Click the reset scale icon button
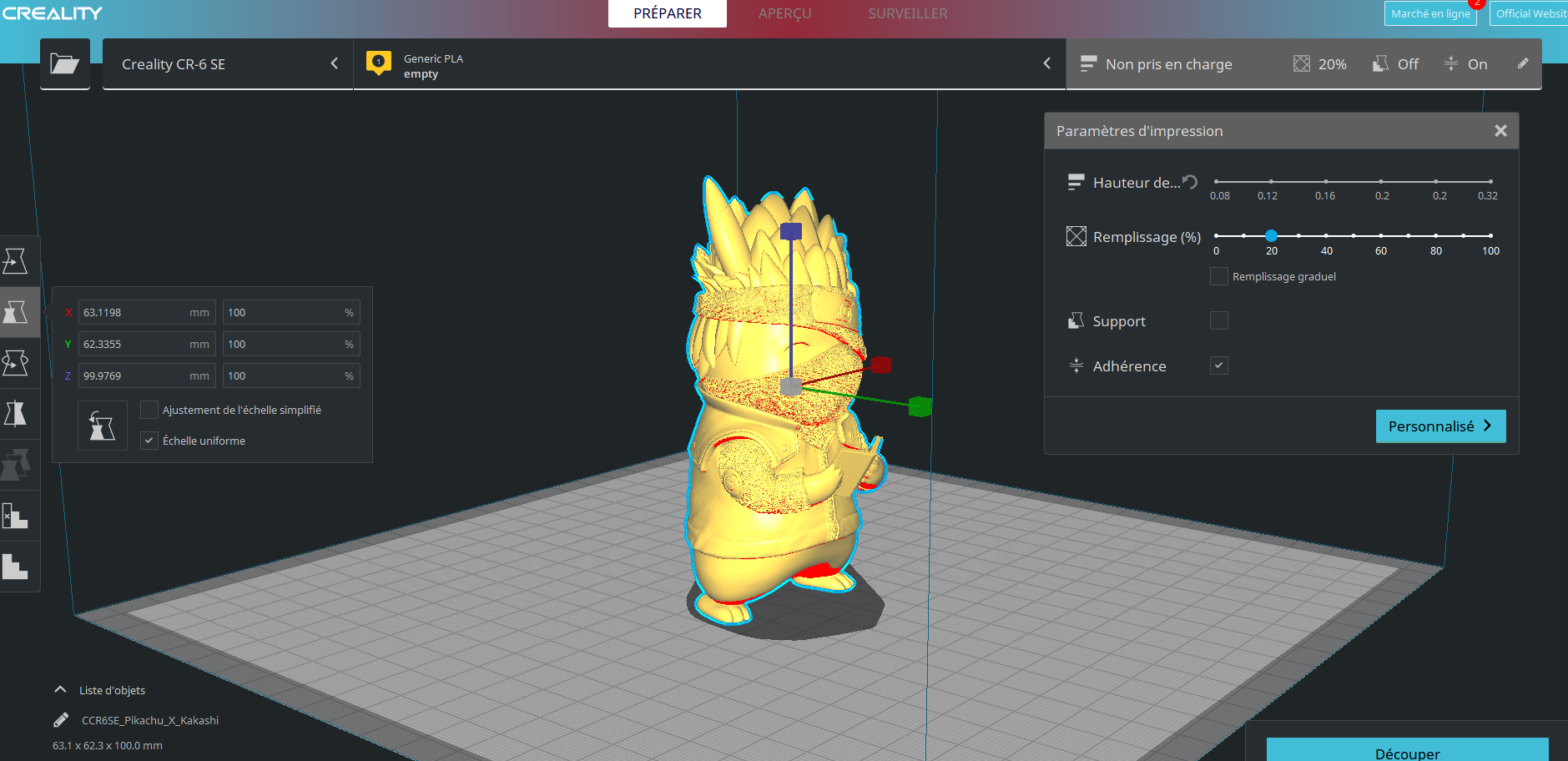 click(103, 426)
